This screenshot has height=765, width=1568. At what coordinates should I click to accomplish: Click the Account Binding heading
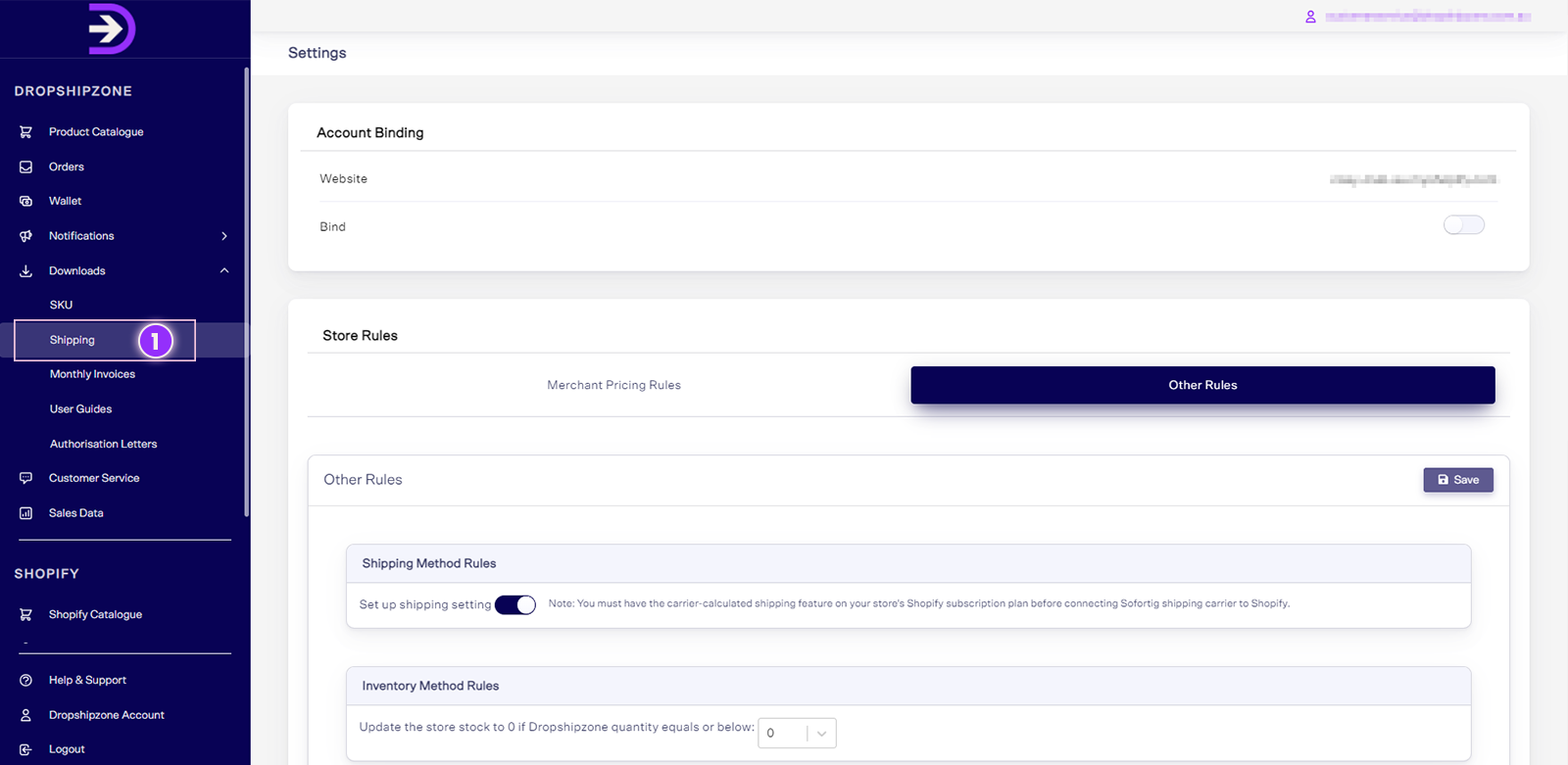(369, 132)
